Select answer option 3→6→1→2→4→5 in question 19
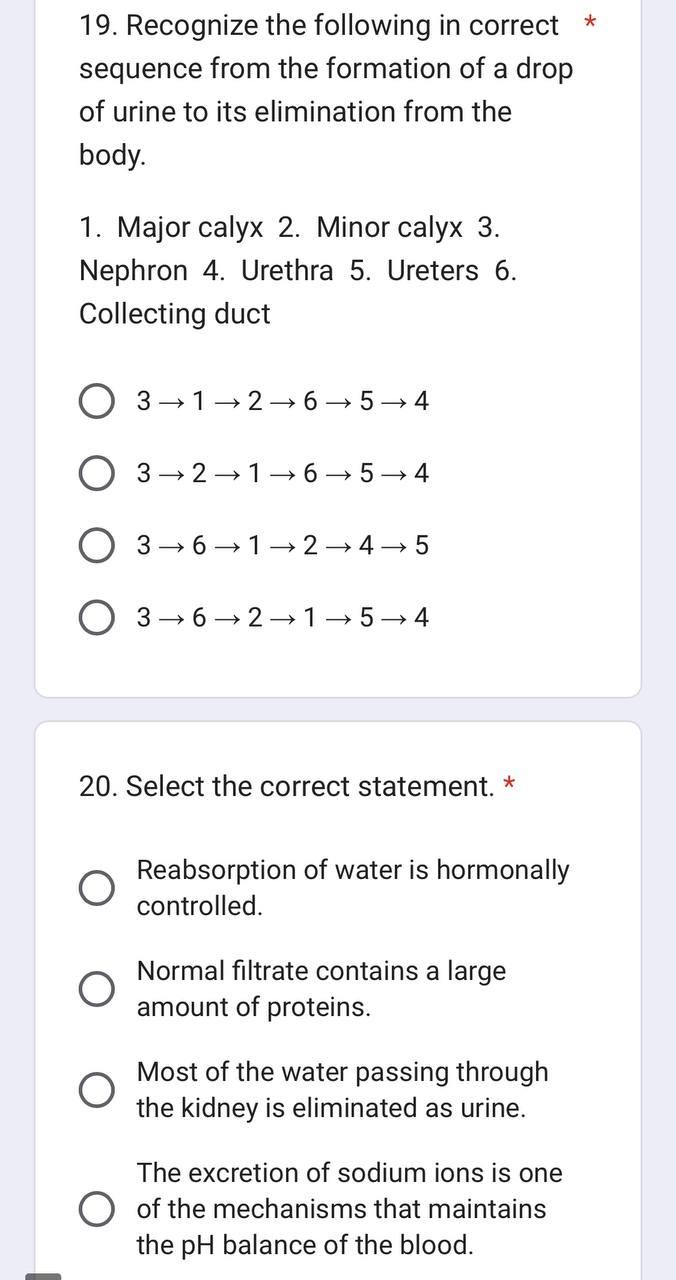 tap(97, 546)
